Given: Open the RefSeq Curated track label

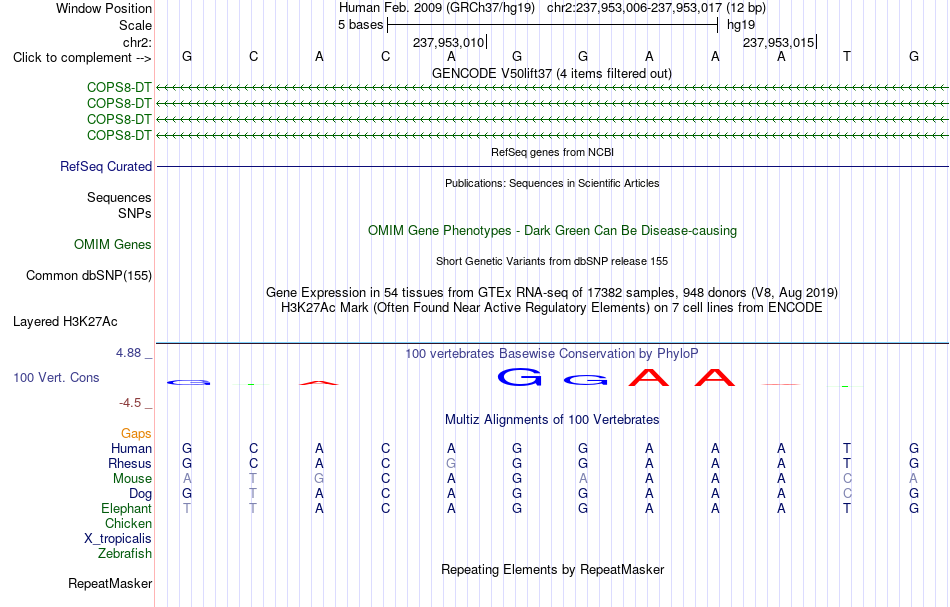Looking at the screenshot, I should 105,167.
